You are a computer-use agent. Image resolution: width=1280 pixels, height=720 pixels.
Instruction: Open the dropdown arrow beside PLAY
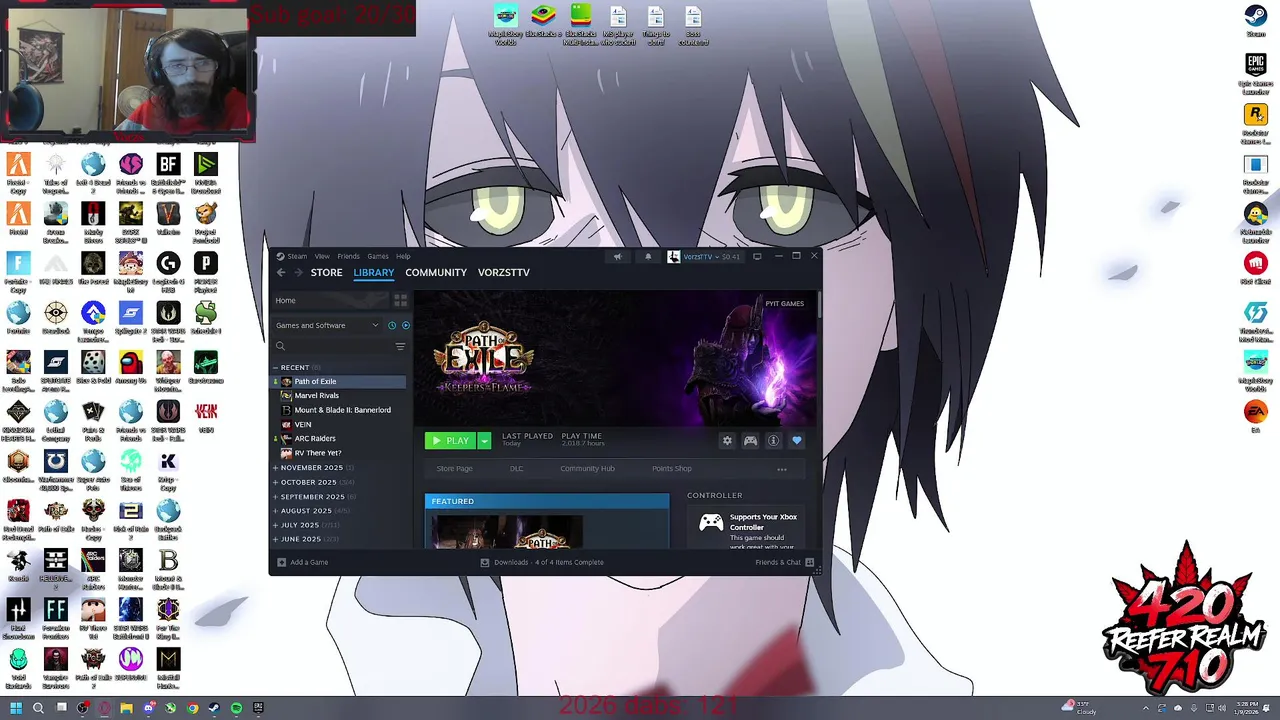(484, 441)
